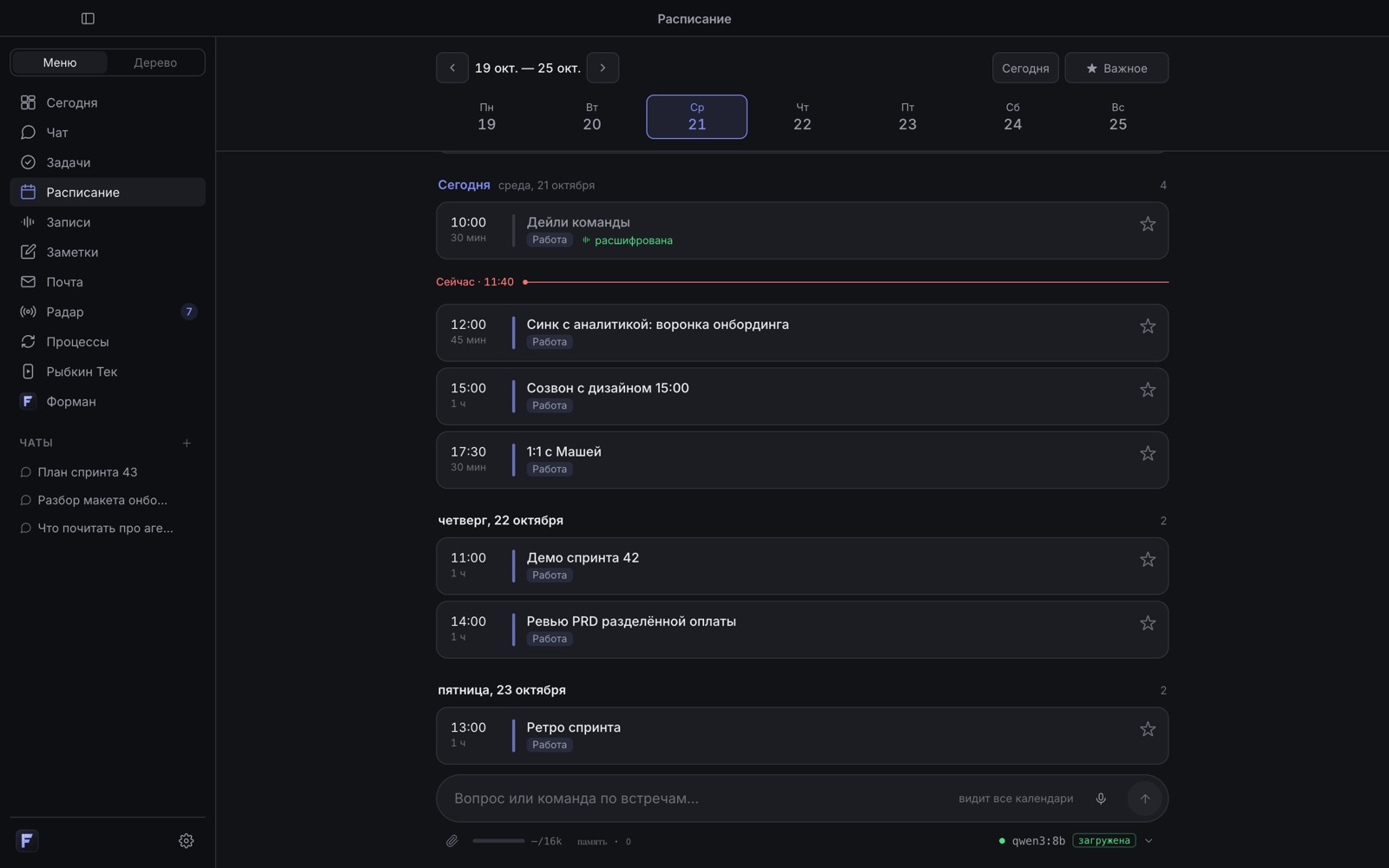This screenshot has width=1389, height=868.
Task: Open Записи in the sidebar
Action: click(x=108, y=222)
